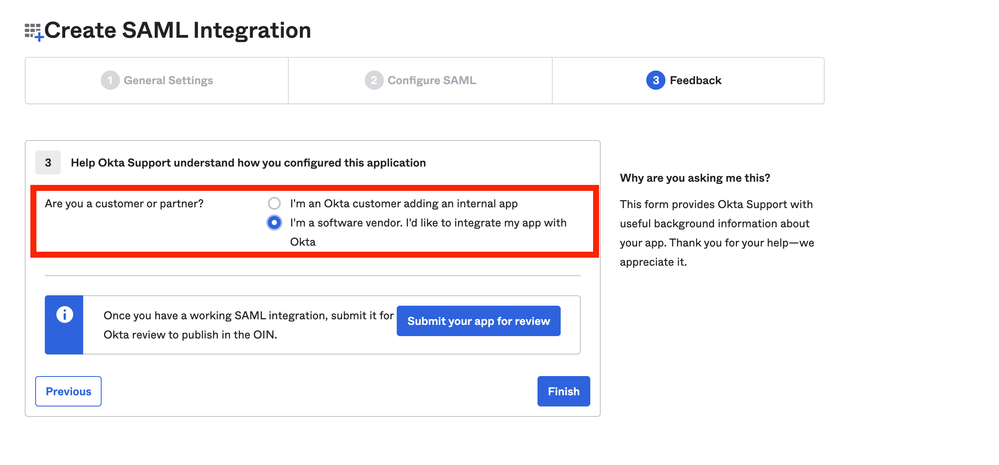Click the step 1 number circle
999x465 pixels.
point(110,80)
